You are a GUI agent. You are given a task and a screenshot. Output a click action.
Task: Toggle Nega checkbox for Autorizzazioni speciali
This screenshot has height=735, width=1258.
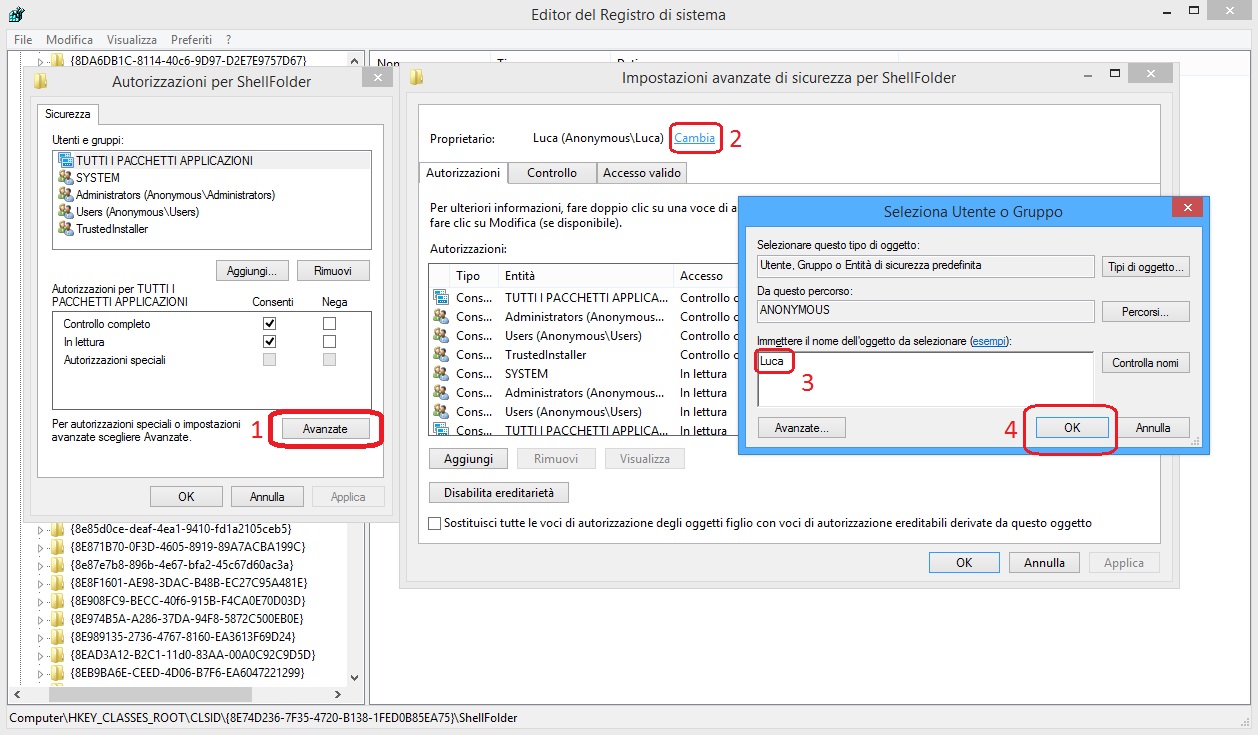point(329,360)
